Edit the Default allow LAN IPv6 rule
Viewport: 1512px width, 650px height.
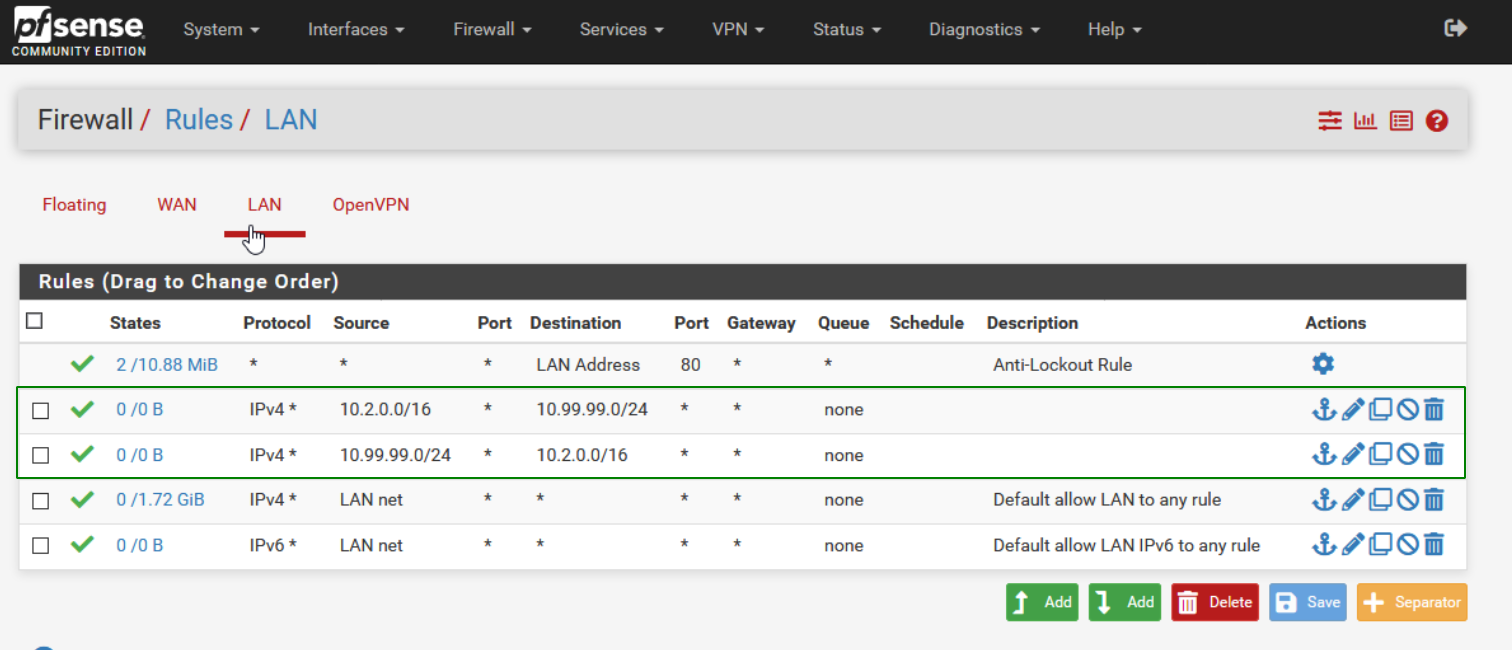coord(1353,544)
